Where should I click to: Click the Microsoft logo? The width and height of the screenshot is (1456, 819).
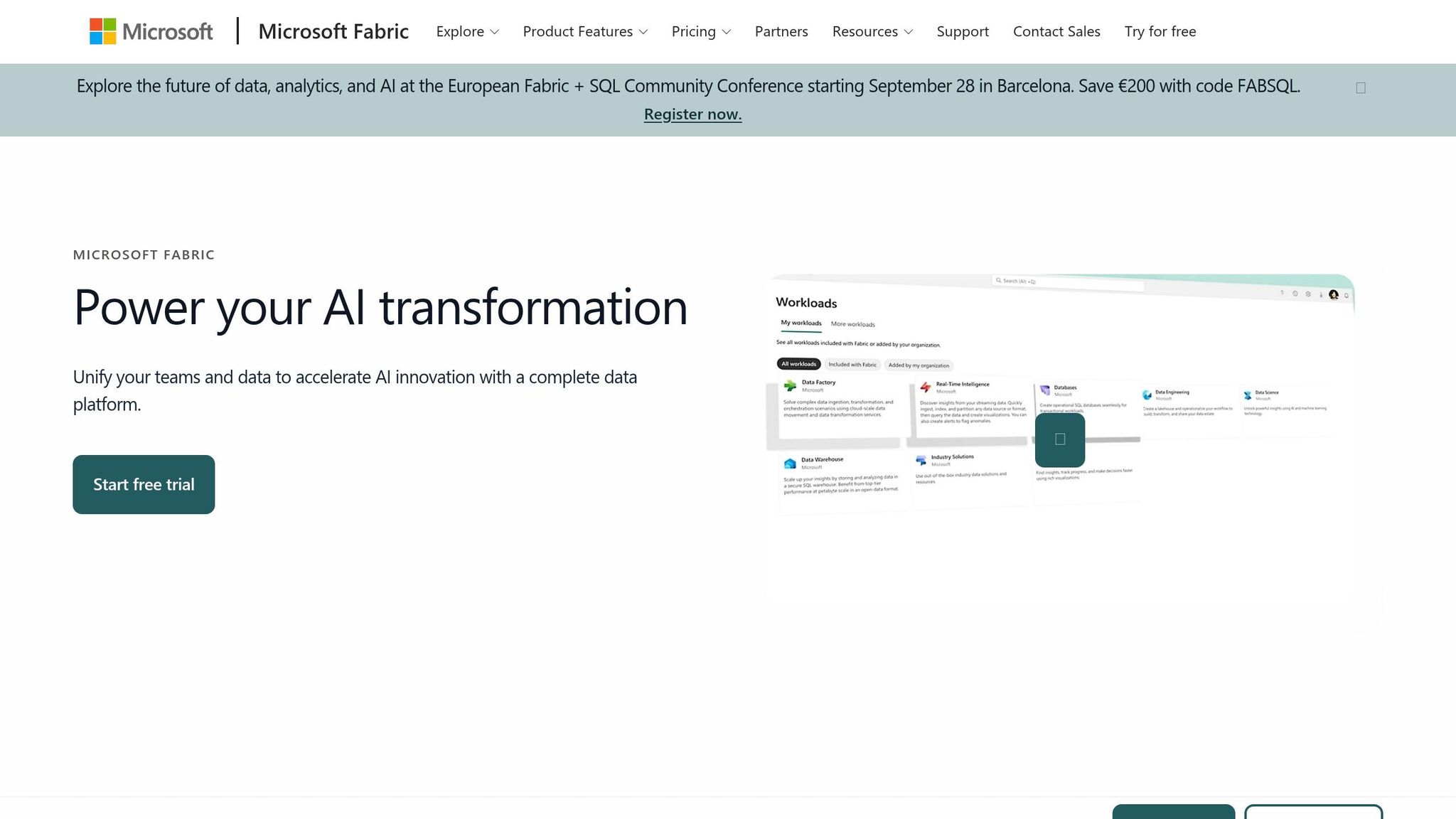point(151,31)
